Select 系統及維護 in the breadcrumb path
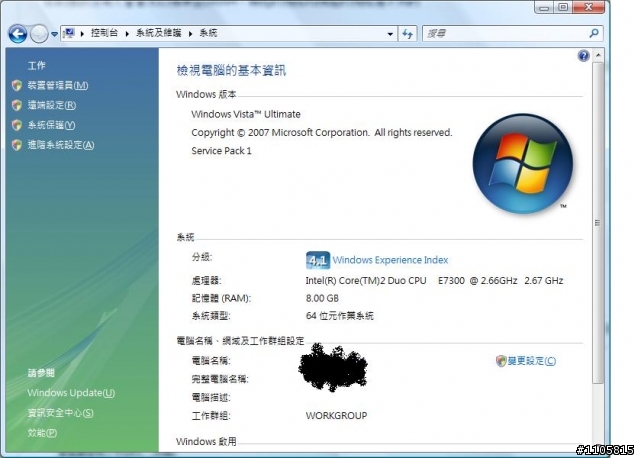This screenshot has width=640, height=458. click(158, 33)
